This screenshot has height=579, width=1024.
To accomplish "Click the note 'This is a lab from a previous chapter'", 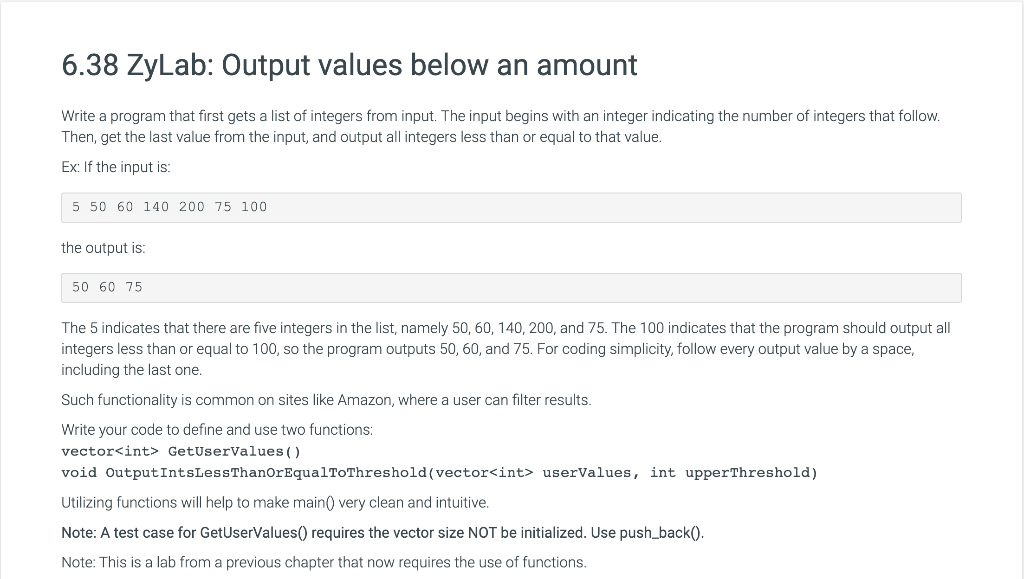I will coord(324,563).
